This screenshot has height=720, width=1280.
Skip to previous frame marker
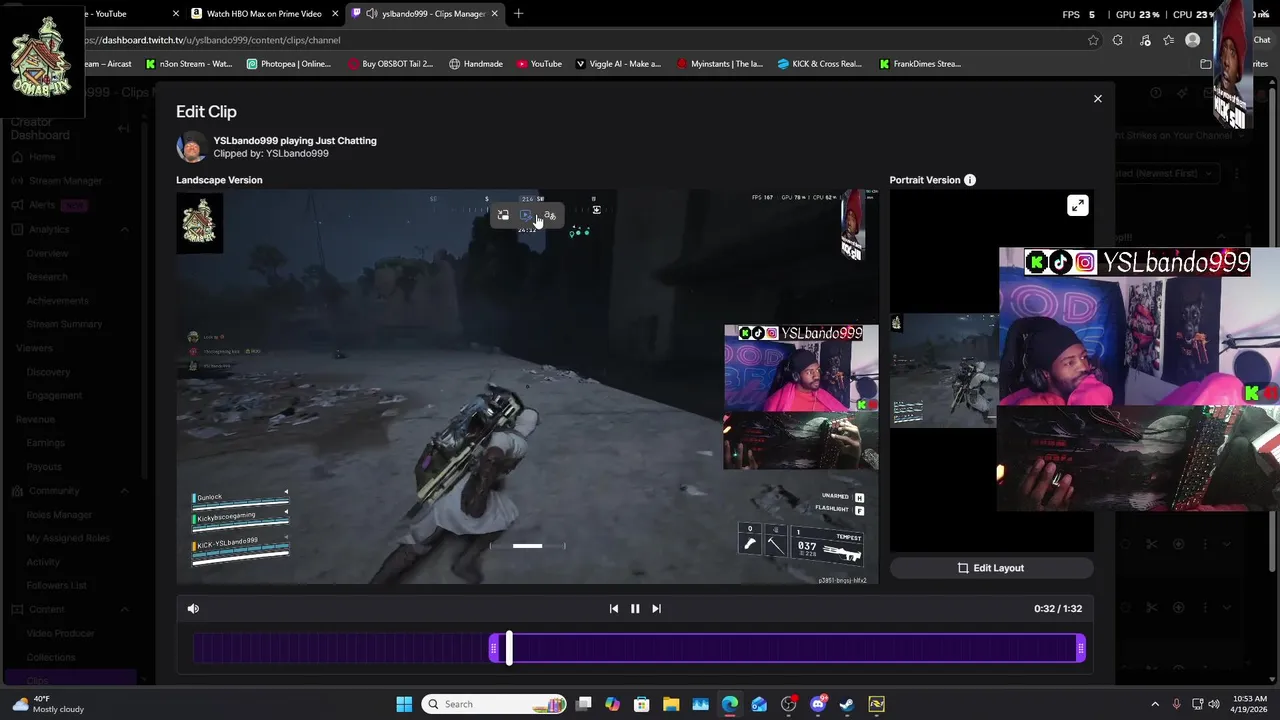pos(613,608)
